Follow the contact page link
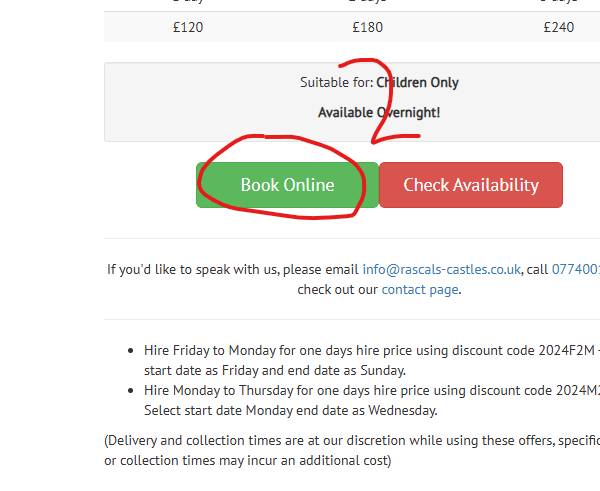Viewport: 600px width, 491px height. coord(419,289)
